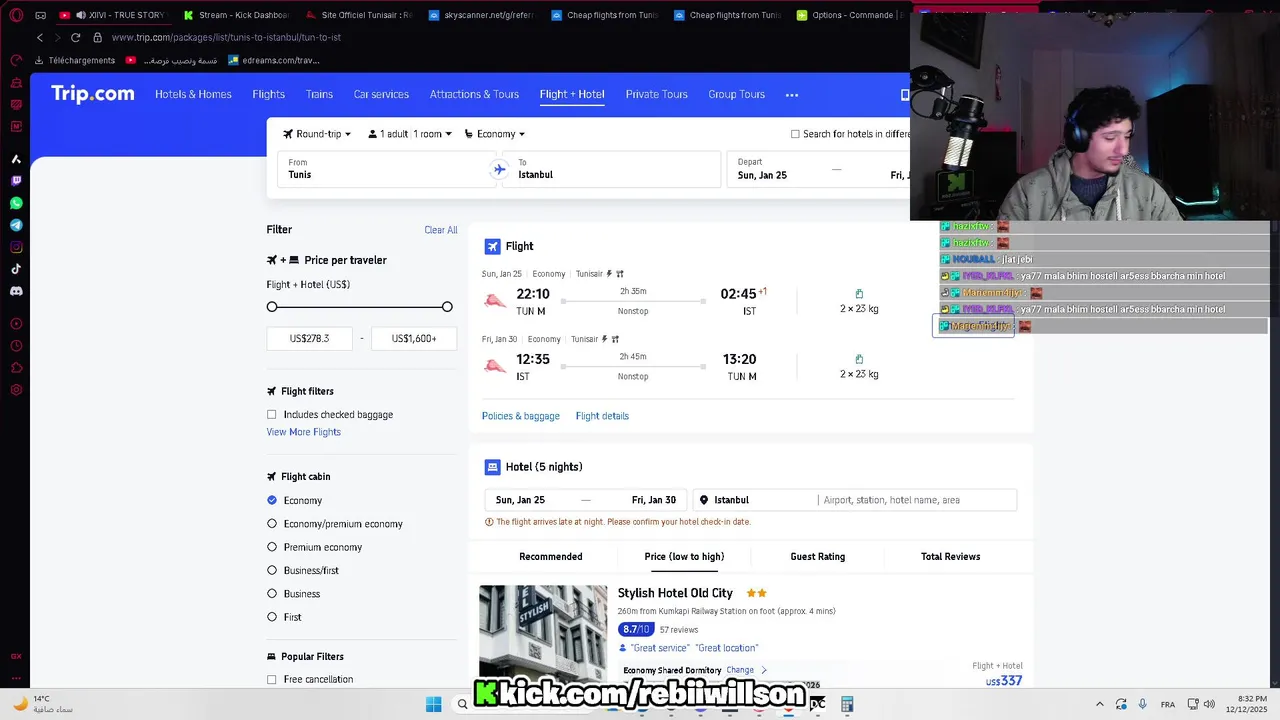Enable Includes checked baggage filter
Screen dimensions: 1280x720
pos(272,415)
